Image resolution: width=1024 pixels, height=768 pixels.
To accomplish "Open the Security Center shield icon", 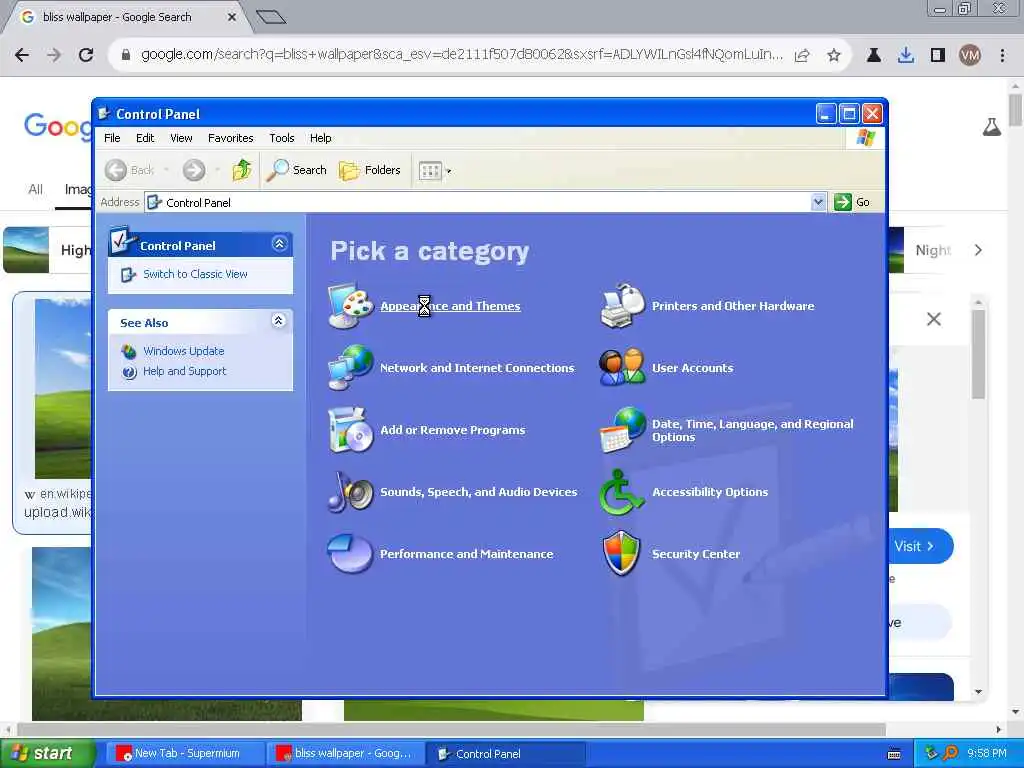I will (622, 554).
